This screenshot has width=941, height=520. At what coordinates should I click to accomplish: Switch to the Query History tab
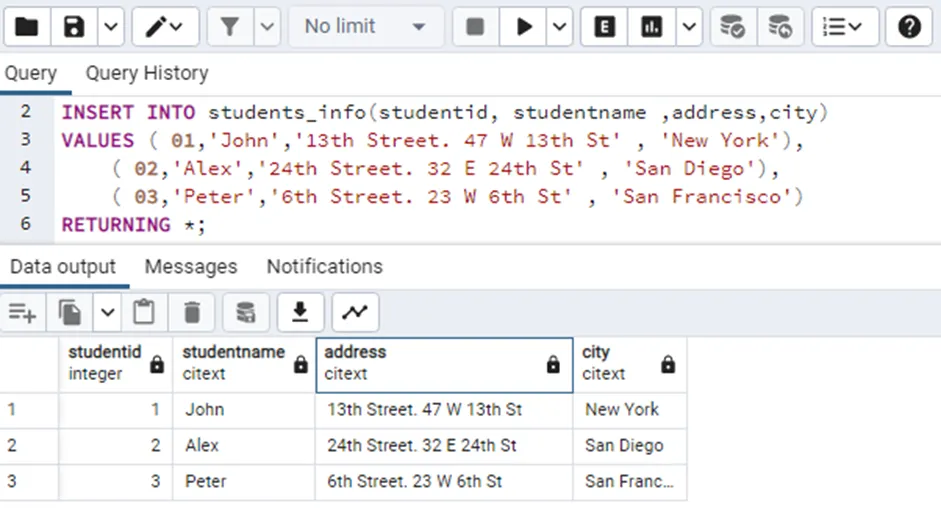147,73
